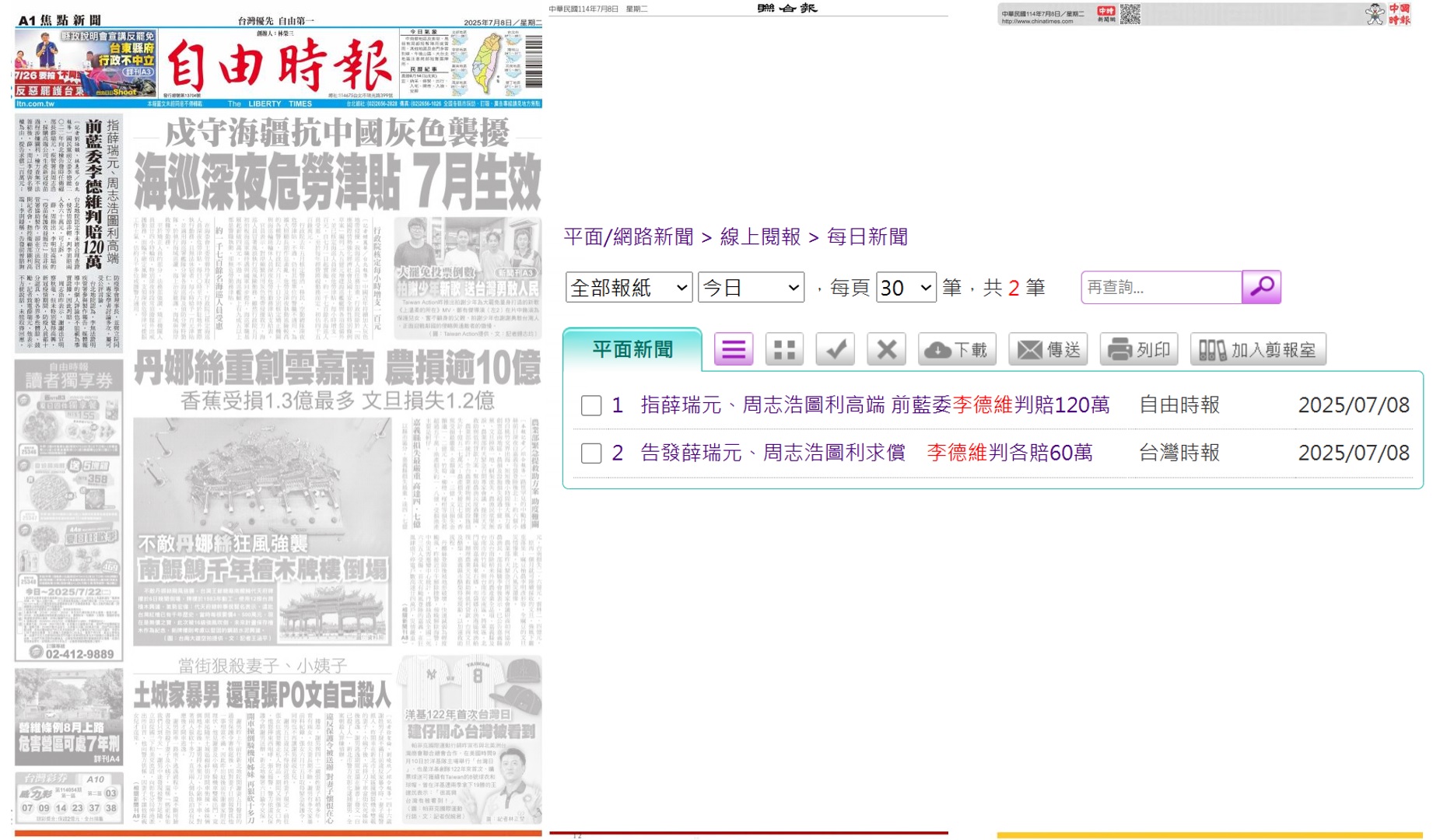This screenshot has width=1433, height=840.
Task: Click the 大罷免投票倒數 photo story
Action: click(x=468, y=278)
